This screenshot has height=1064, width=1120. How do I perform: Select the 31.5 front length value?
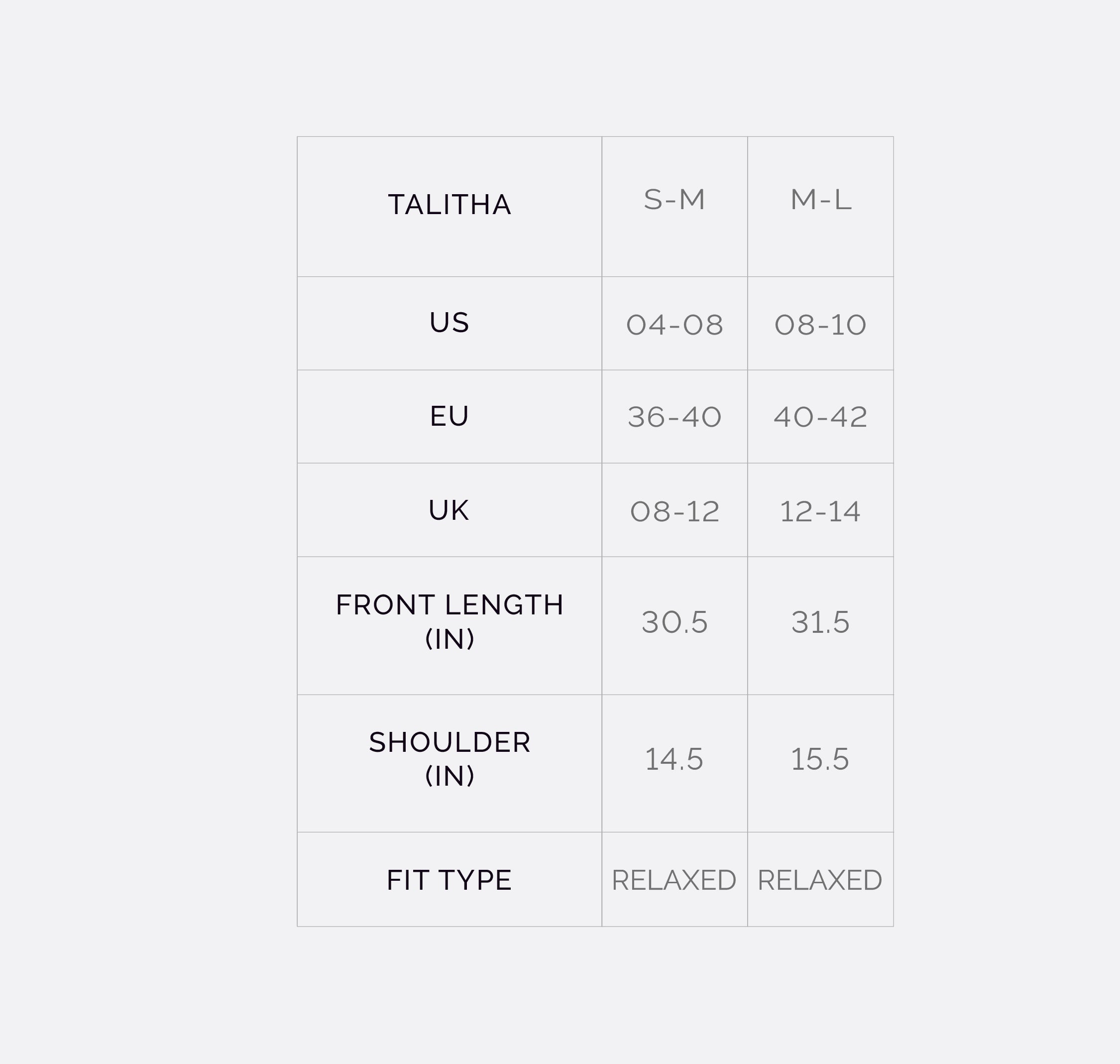820,622
